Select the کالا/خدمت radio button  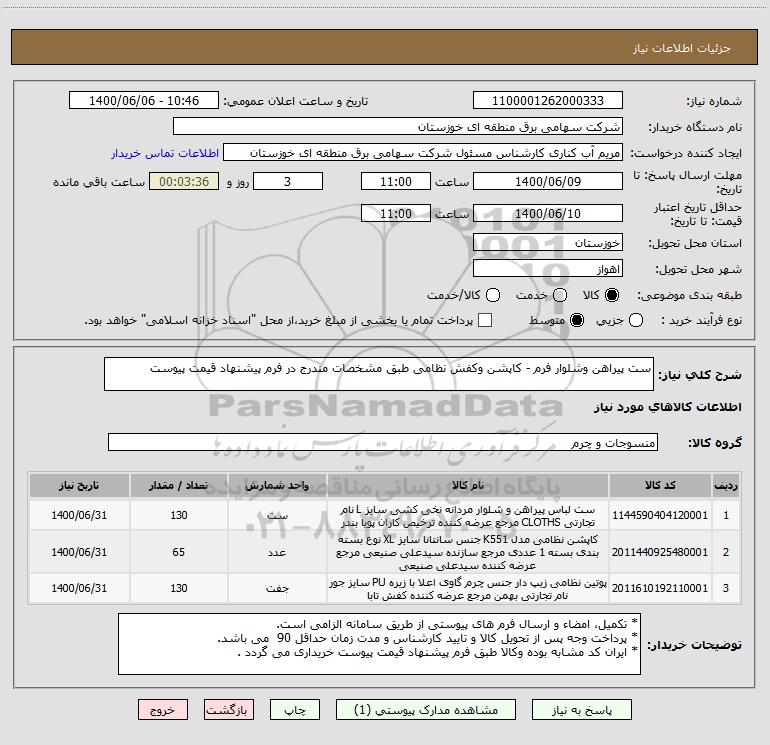[x=493, y=295]
